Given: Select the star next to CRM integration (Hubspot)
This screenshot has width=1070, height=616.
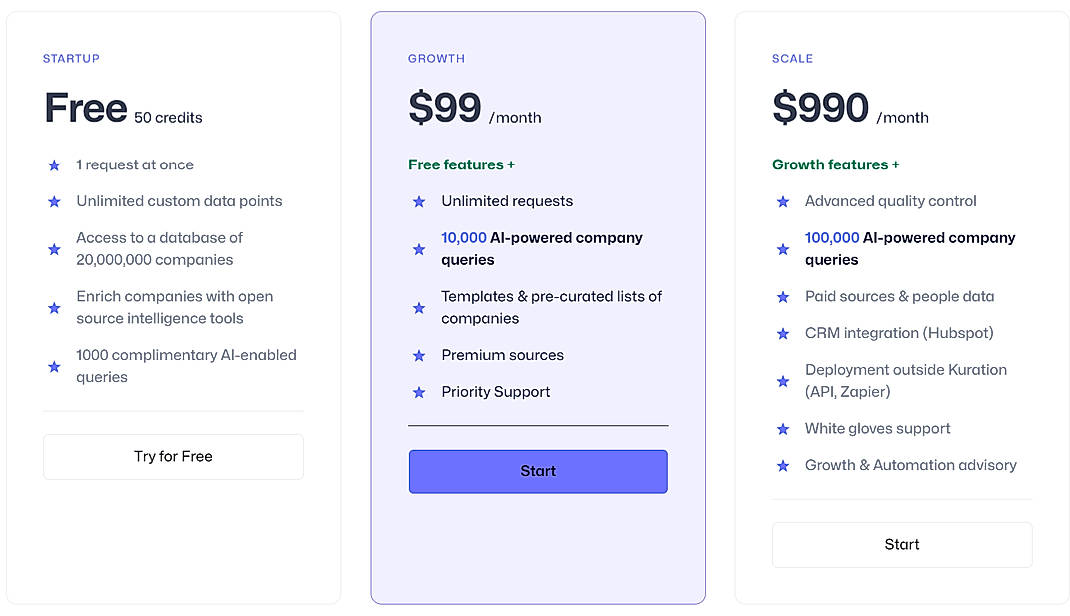Looking at the screenshot, I should click(x=782, y=333).
